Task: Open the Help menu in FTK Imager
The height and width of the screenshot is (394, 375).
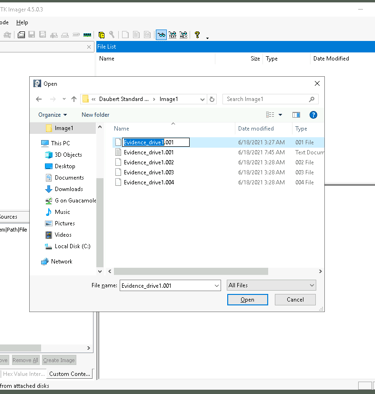Action: [22, 23]
